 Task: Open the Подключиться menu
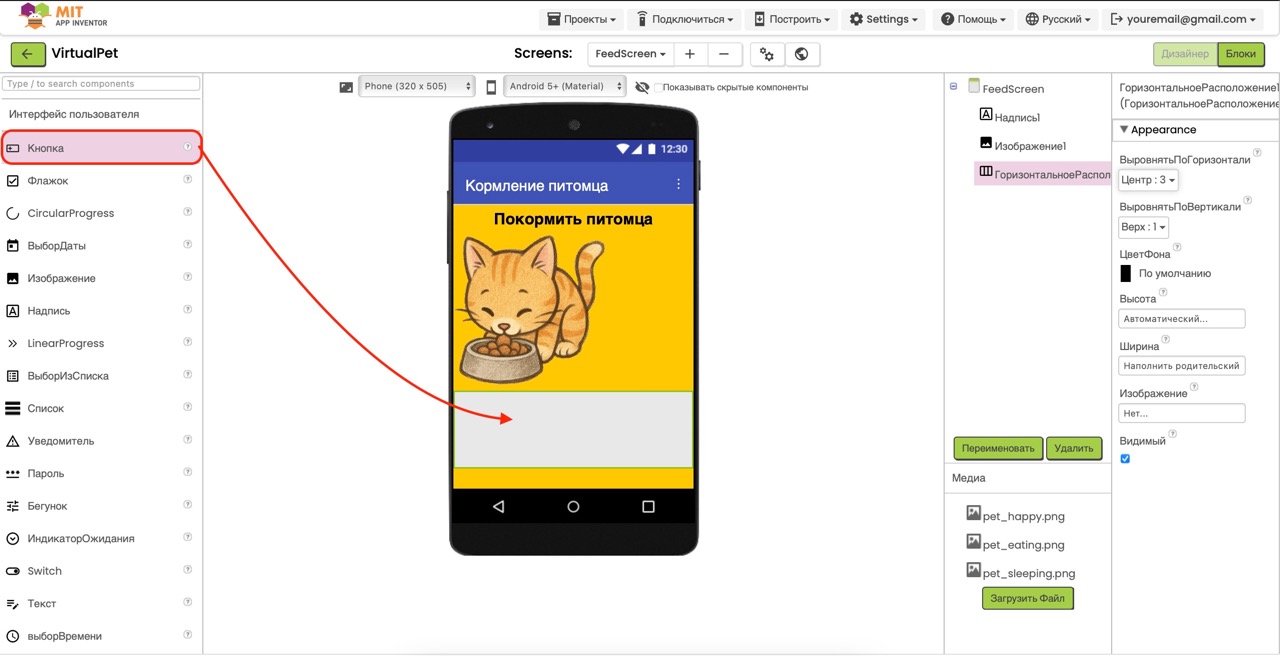(685, 19)
